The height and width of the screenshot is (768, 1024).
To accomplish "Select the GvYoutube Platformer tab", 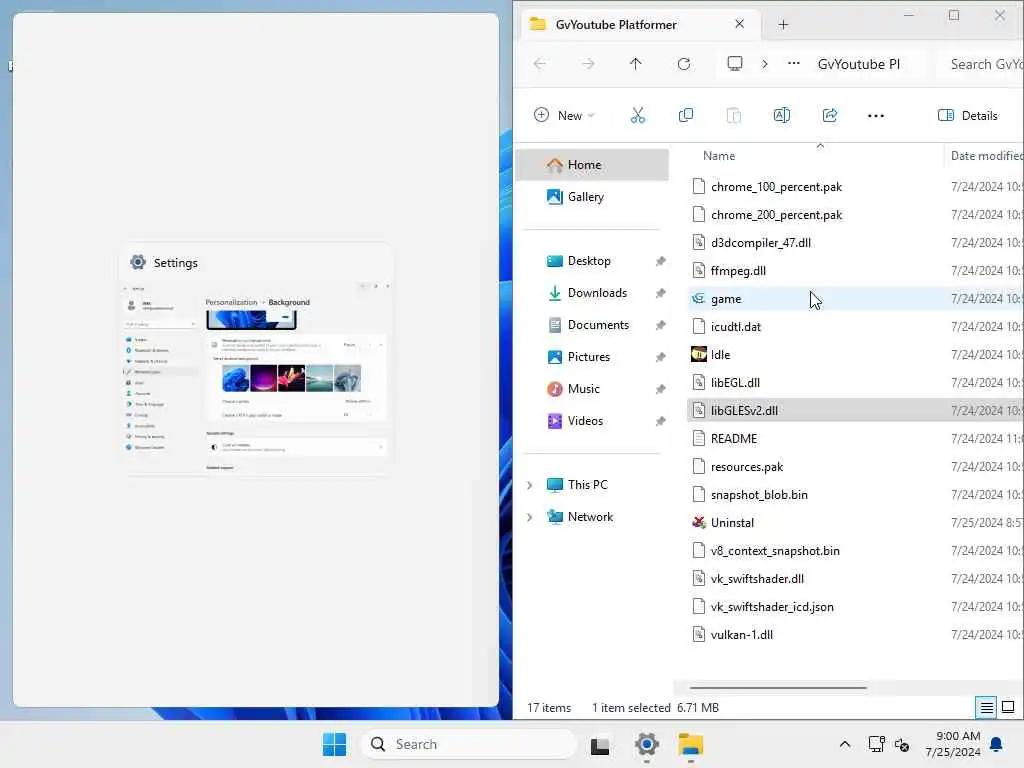I will 616,25.
